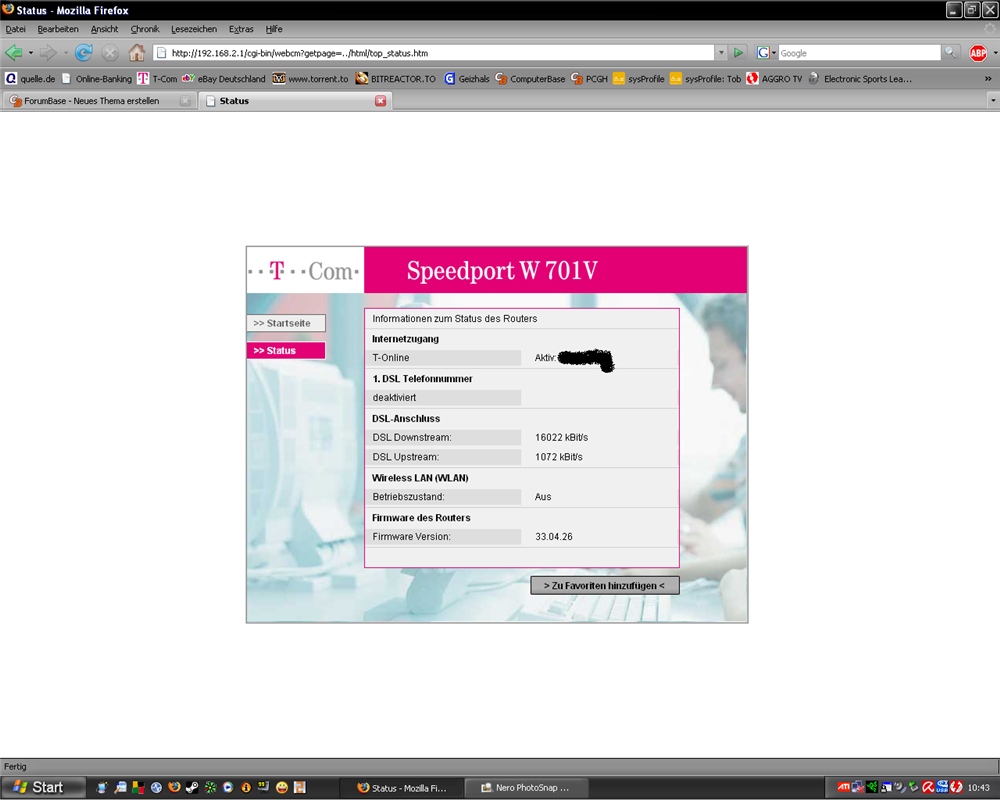Click the T-Com logo

point(305,270)
